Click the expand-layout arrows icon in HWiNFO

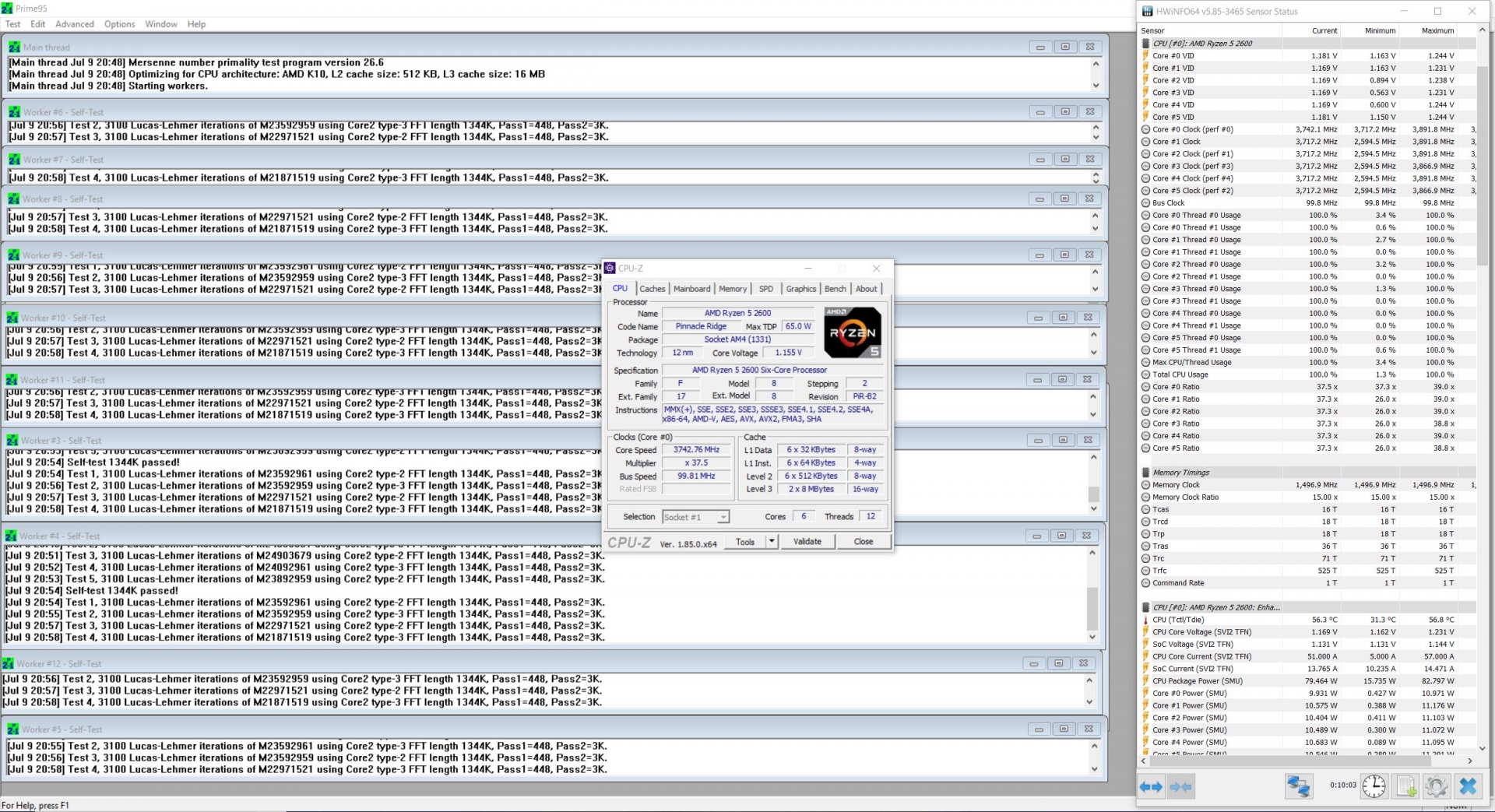click(1151, 786)
